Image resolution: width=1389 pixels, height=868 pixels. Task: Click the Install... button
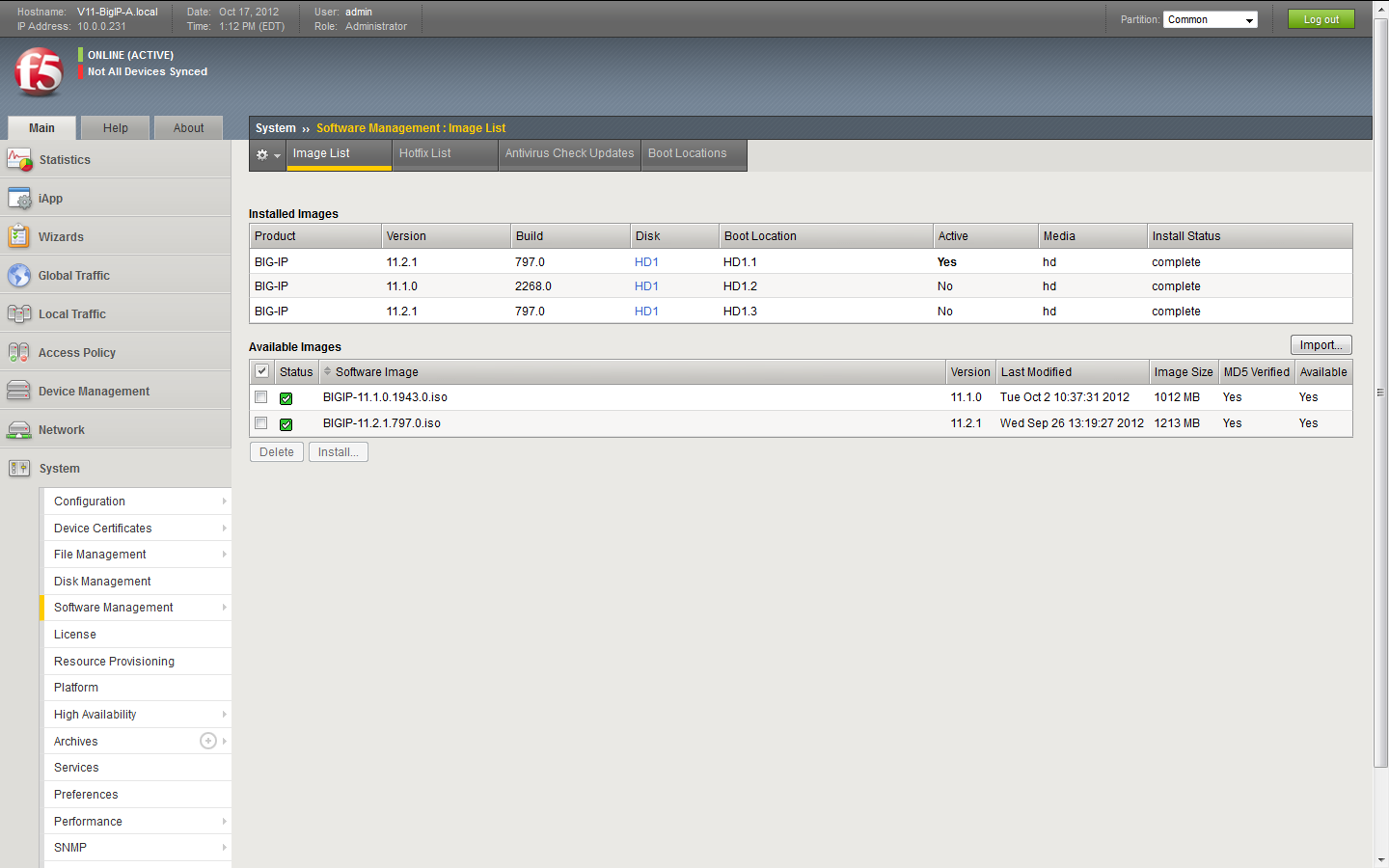(x=338, y=451)
